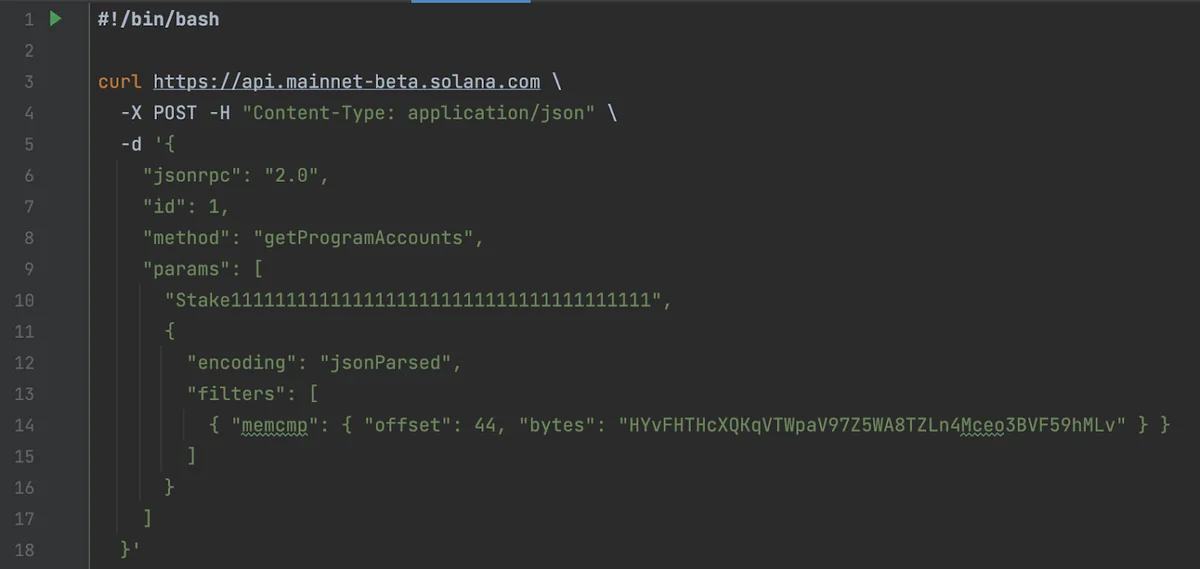This screenshot has width=1200, height=569.
Task: Click the "getProgramAccounts" method value
Action: pos(367,238)
